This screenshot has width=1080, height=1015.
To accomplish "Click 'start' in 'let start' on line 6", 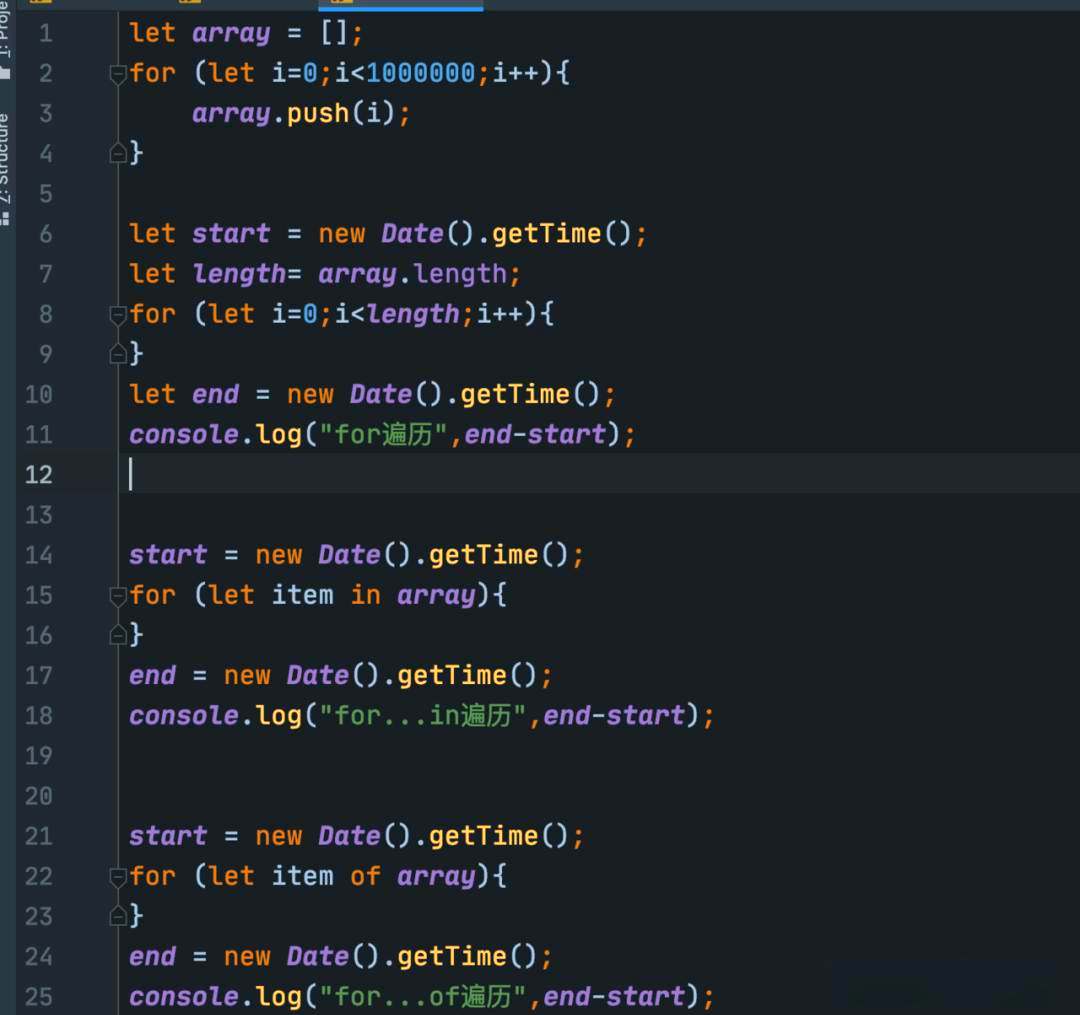I will (x=231, y=233).
